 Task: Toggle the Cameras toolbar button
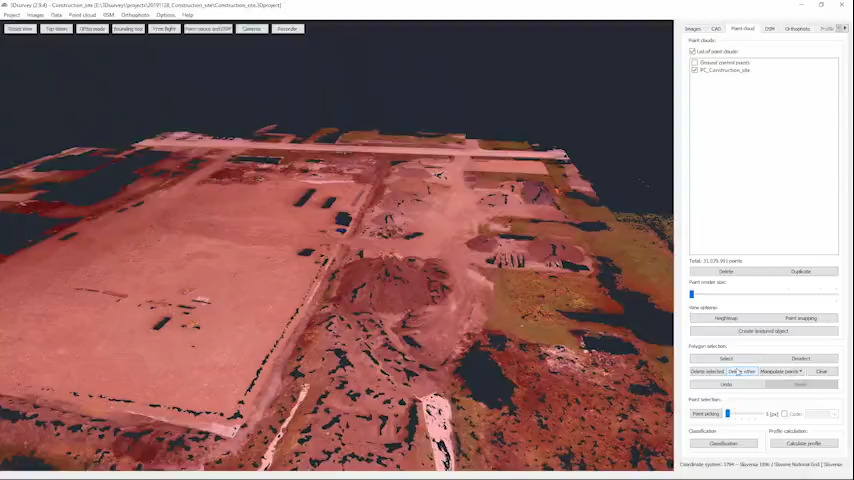click(x=252, y=29)
